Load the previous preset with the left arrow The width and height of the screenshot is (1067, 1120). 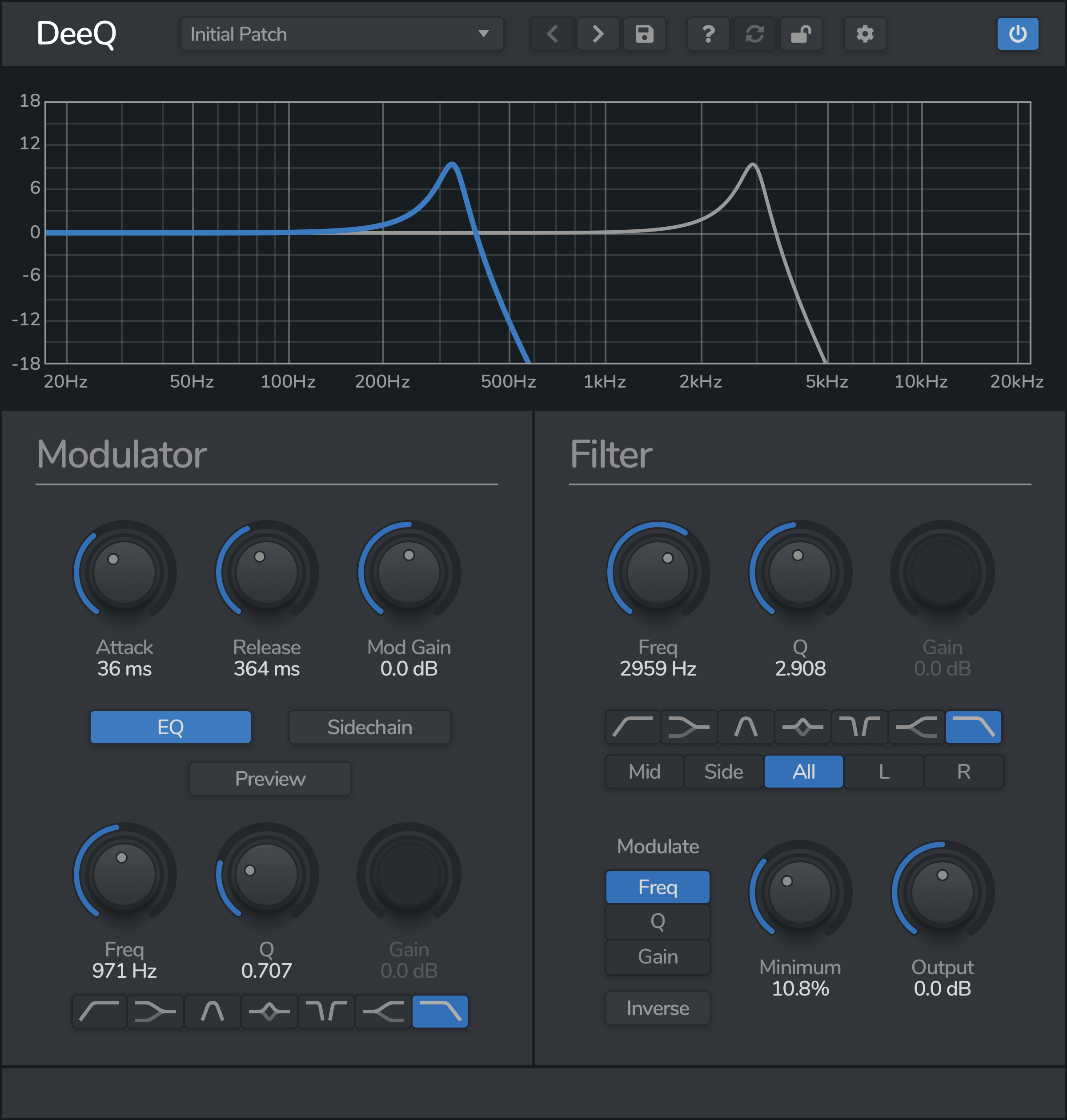(x=551, y=34)
